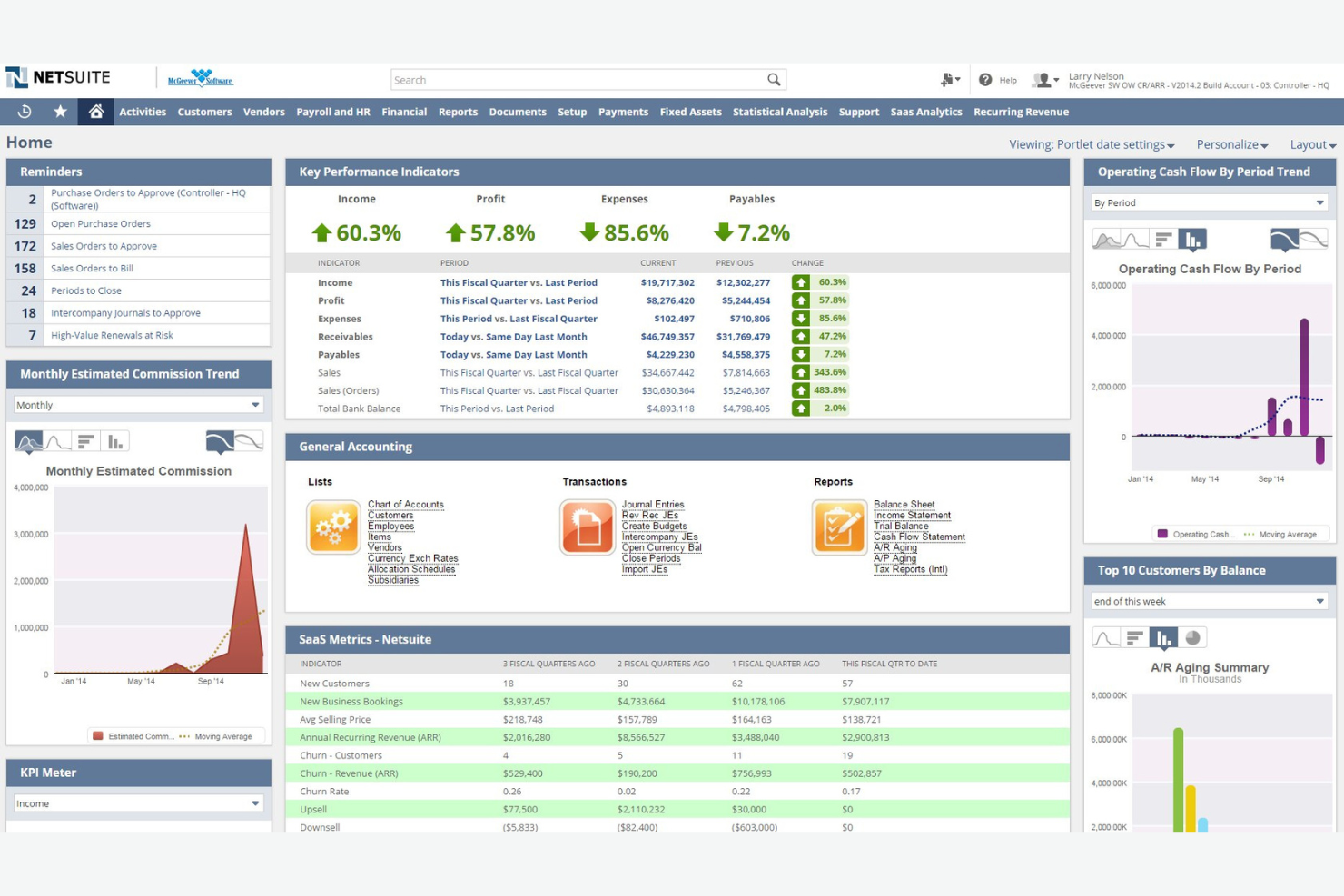Viewport: 1344px width, 896px height.
Task: Open the General Accounting Transactions icon
Action: tap(588, 527)
